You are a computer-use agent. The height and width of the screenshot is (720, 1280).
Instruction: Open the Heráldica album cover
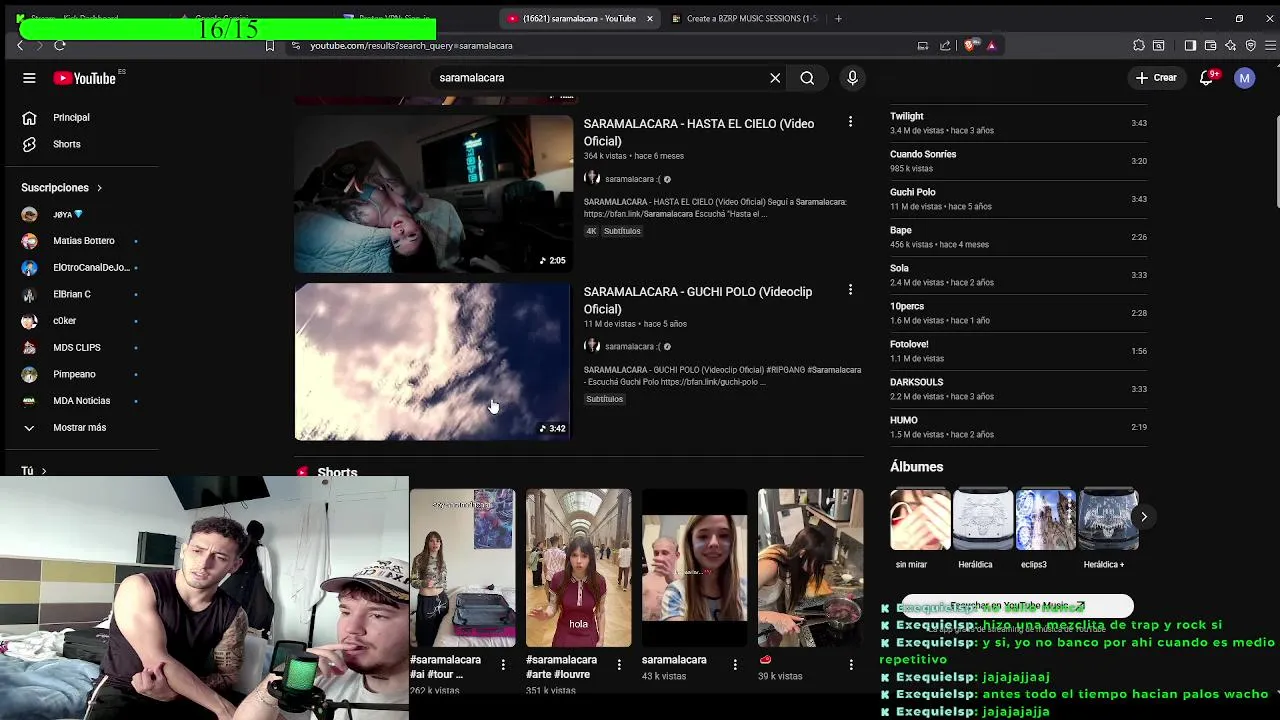click(983, 520)
